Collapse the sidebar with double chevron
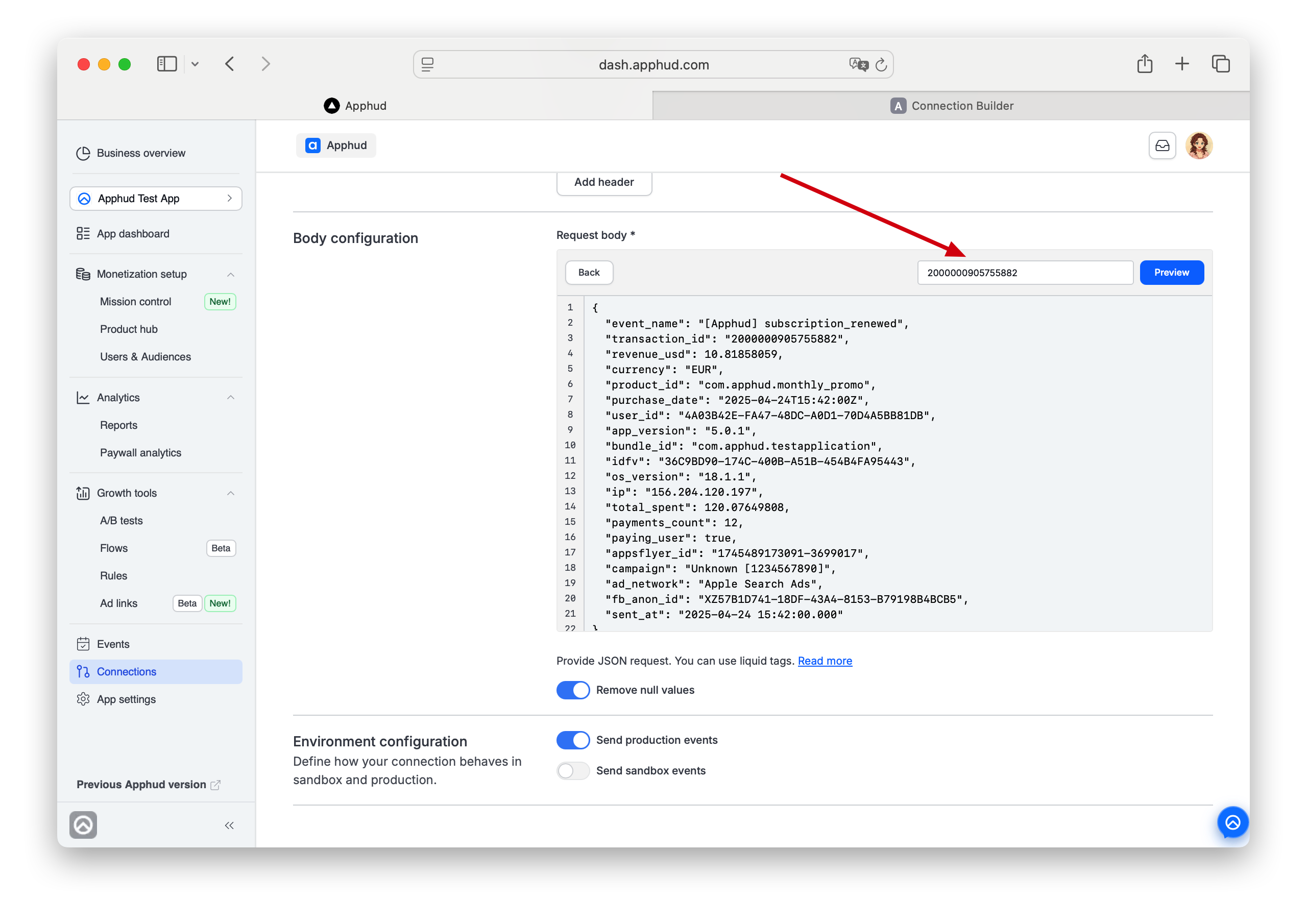 coord(229,825)
